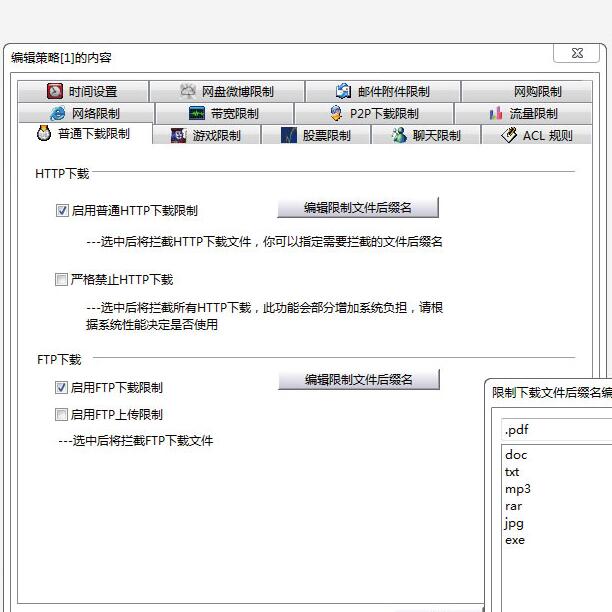Screen dimensions: 612x612
Task: Switch to the 带宽限制 tab
Action: 224,114
